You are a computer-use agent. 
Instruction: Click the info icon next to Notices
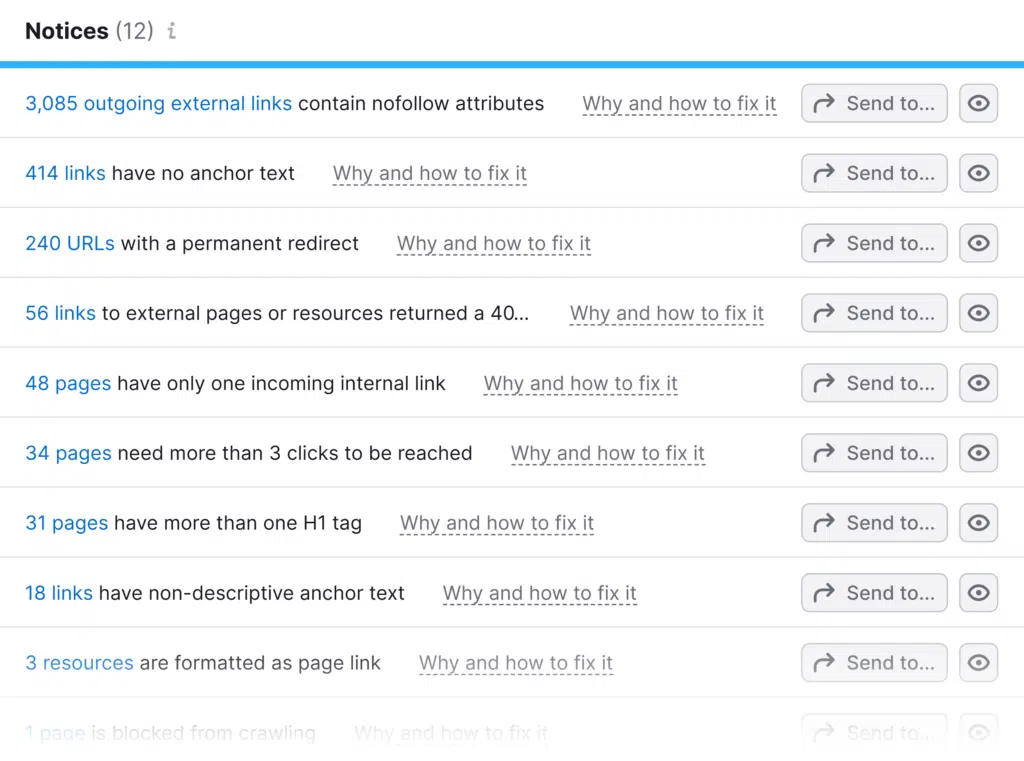172,31
